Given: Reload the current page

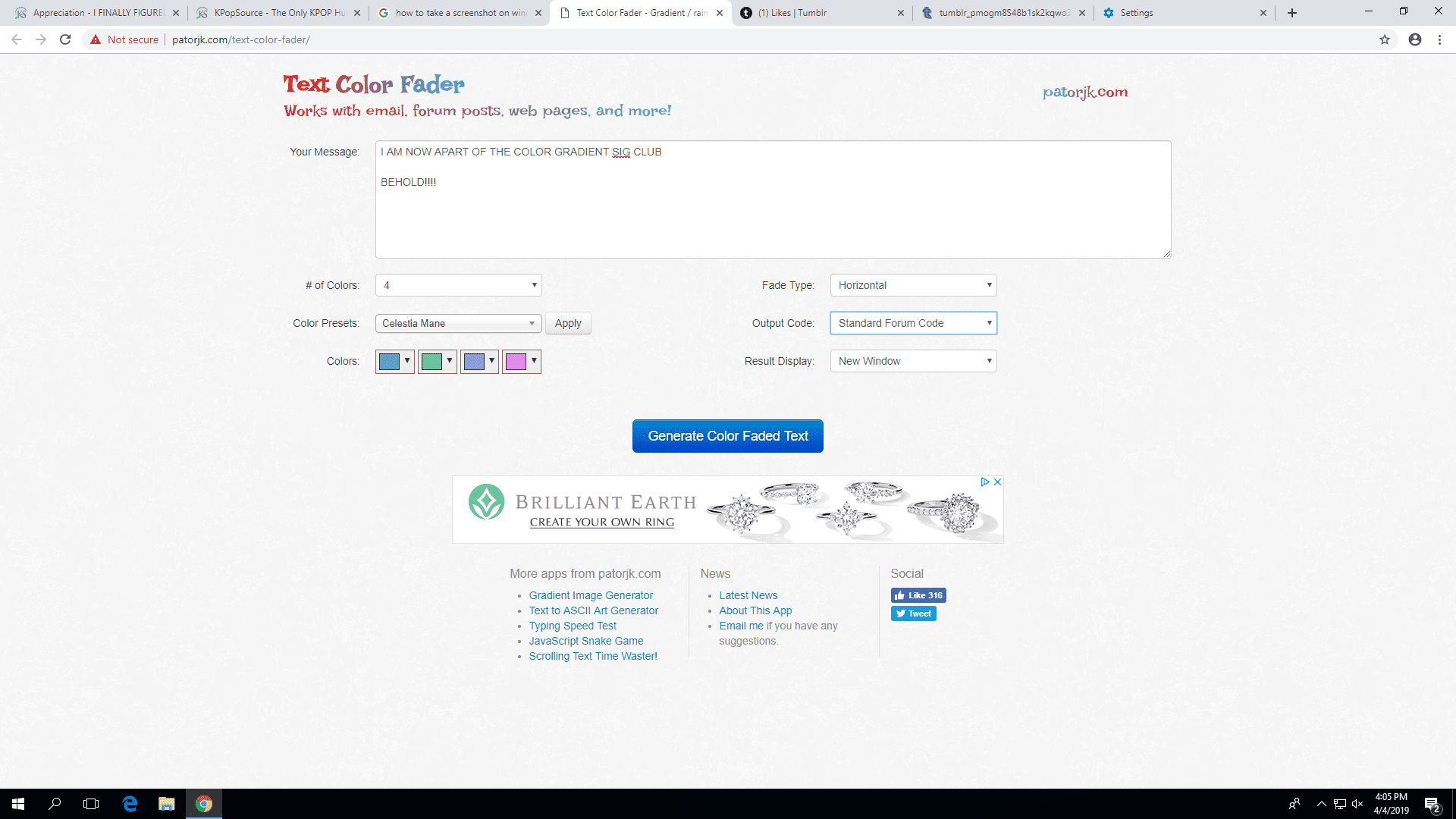Looking at the screenshot, I should pos(65,39).
